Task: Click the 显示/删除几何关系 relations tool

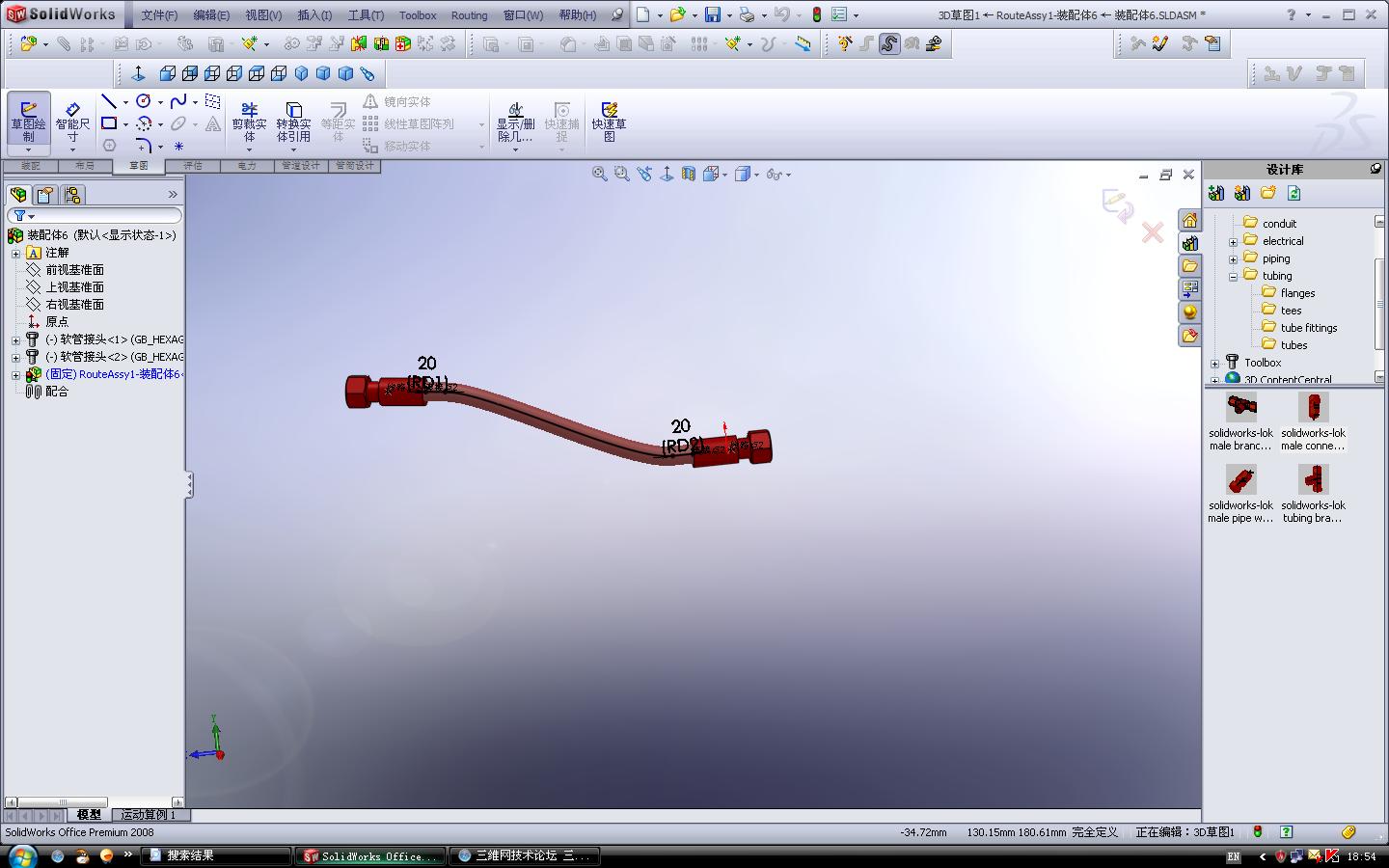Action: click(515, 122)
